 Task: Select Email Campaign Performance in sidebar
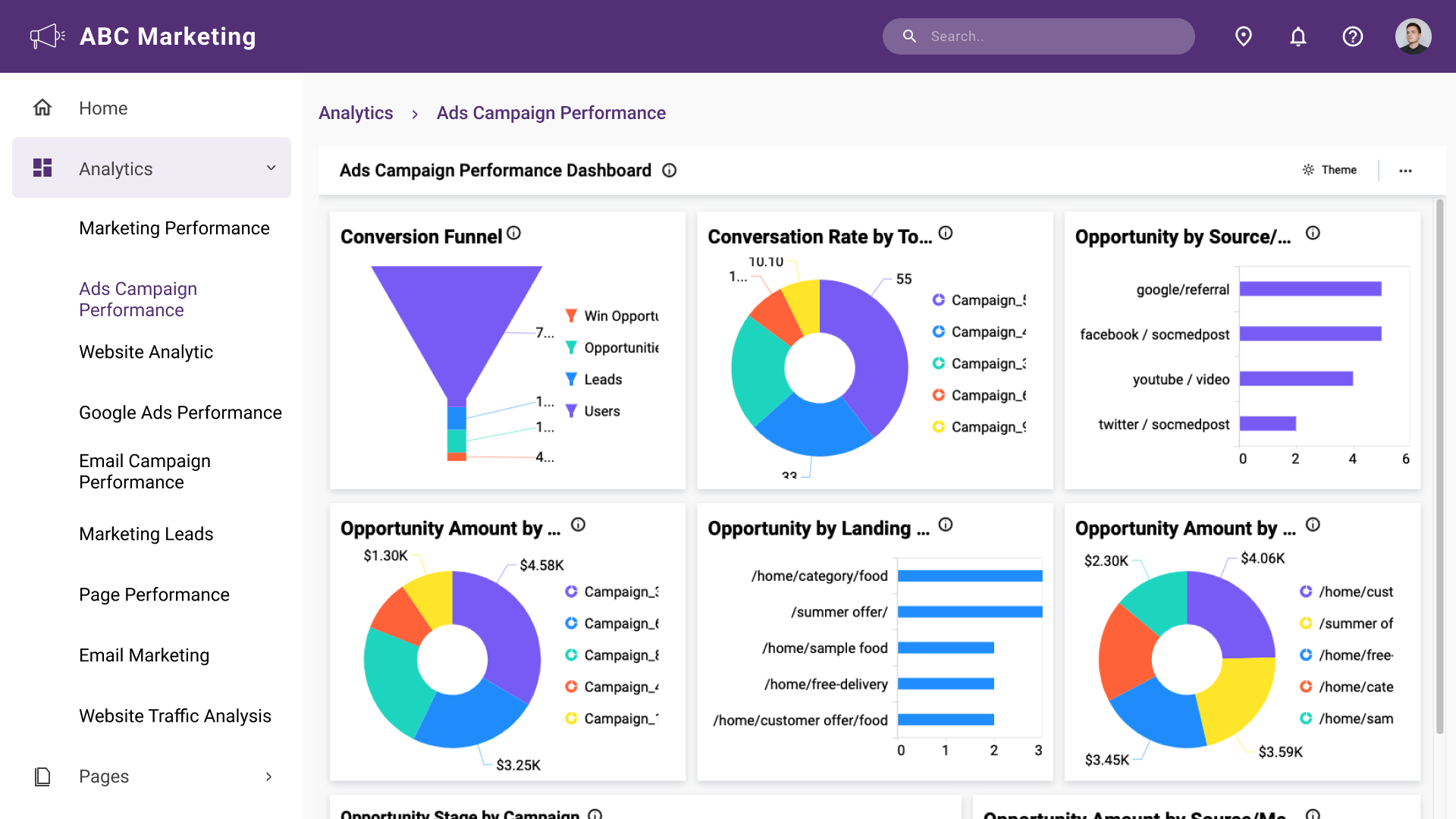pyautogui.click(x=144, y=471)
